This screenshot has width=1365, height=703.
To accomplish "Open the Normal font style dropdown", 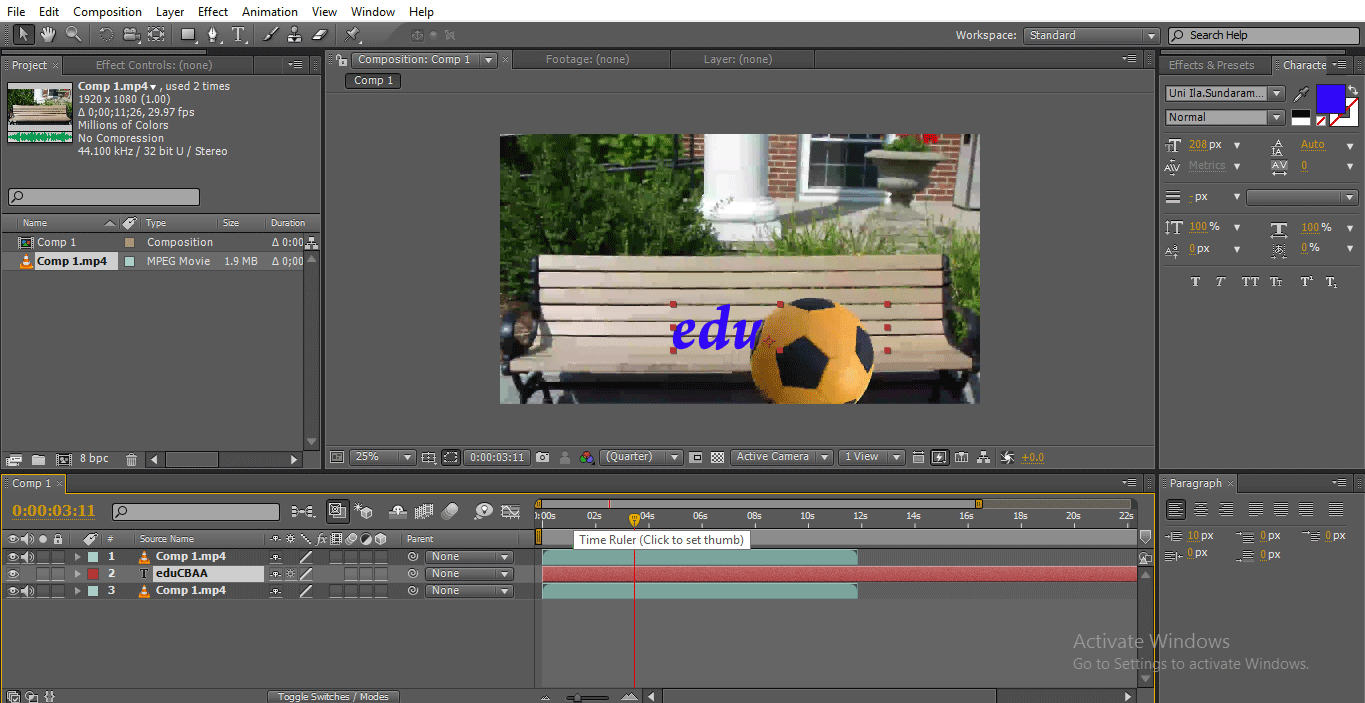I will (x=1225, y=117).
